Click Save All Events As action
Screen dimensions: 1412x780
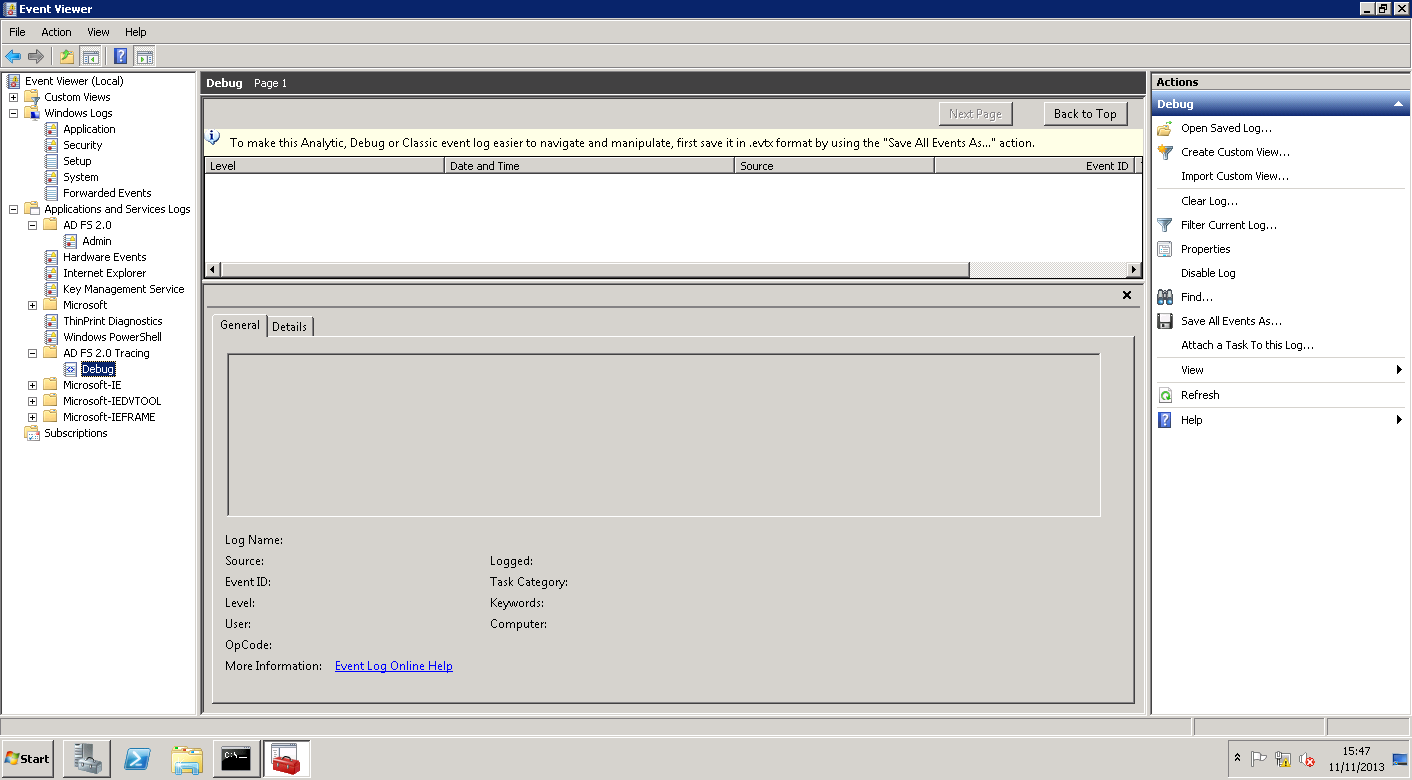(1231, 321)
